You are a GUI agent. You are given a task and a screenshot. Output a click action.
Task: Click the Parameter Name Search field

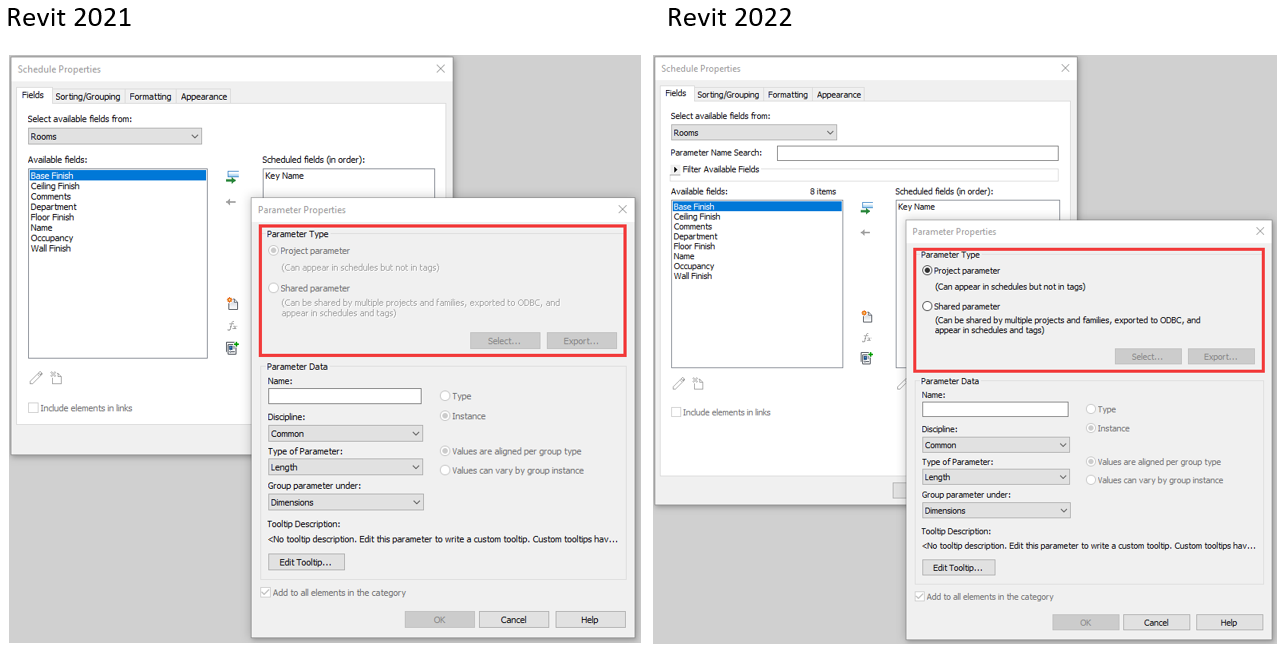916,153
